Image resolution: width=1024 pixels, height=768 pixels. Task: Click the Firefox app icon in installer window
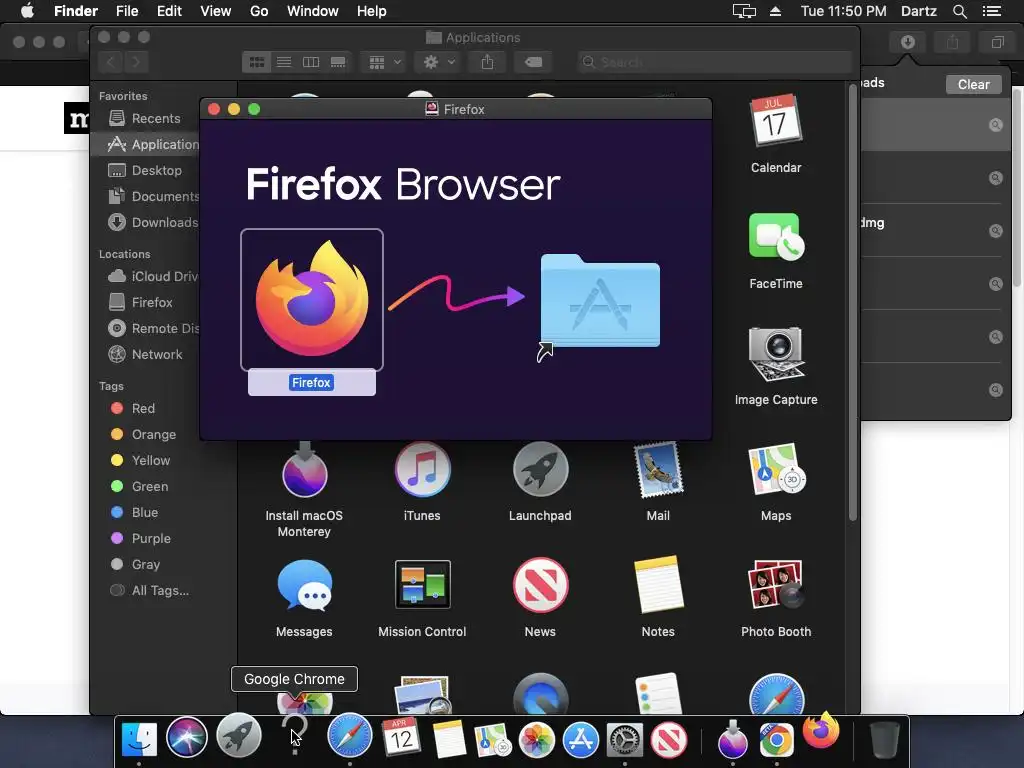tap(312, 299)
